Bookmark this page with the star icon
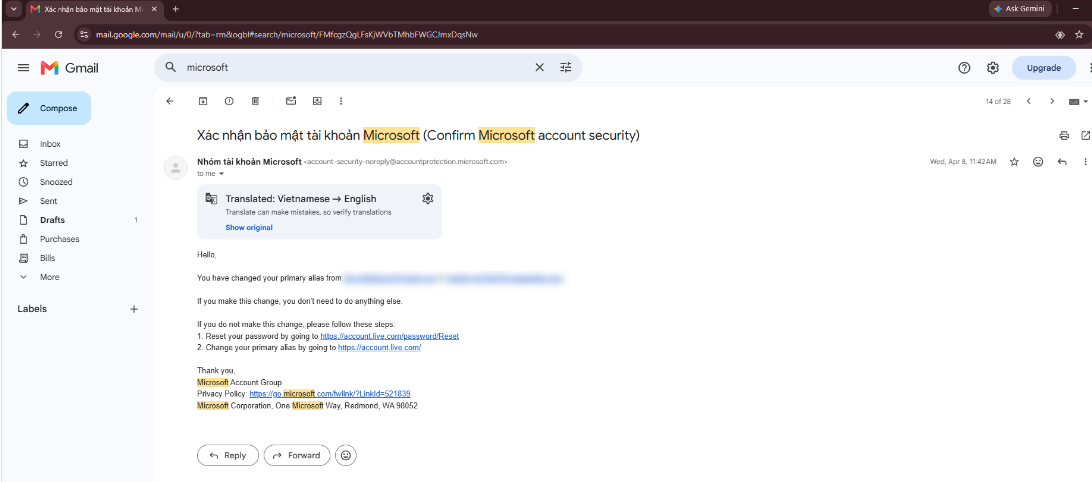This screenshot has height=482, width=1092. (1079, 34)
